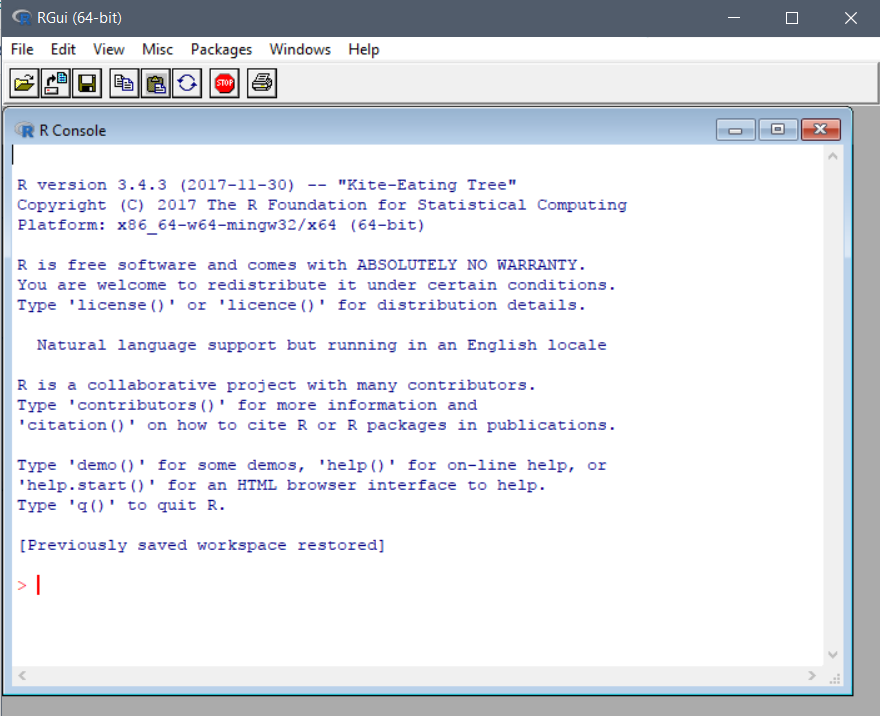Viewport: 880px width, 716px height.
Task: Minimize the R Console child window
Action: [735, 130]
